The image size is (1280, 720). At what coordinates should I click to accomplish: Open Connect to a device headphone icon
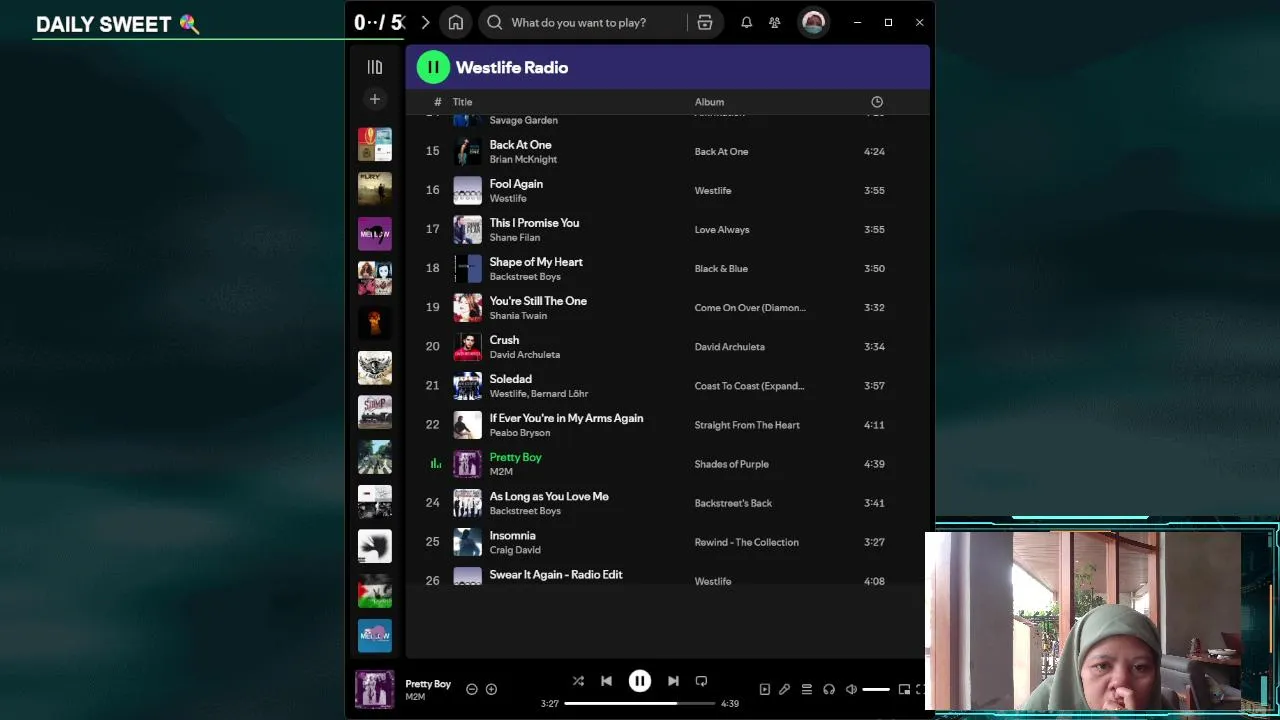829,689
